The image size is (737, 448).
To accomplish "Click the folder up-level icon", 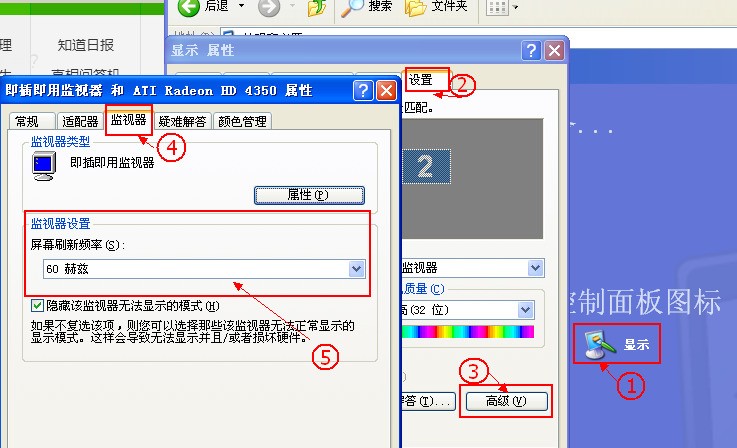I will 316,7.
